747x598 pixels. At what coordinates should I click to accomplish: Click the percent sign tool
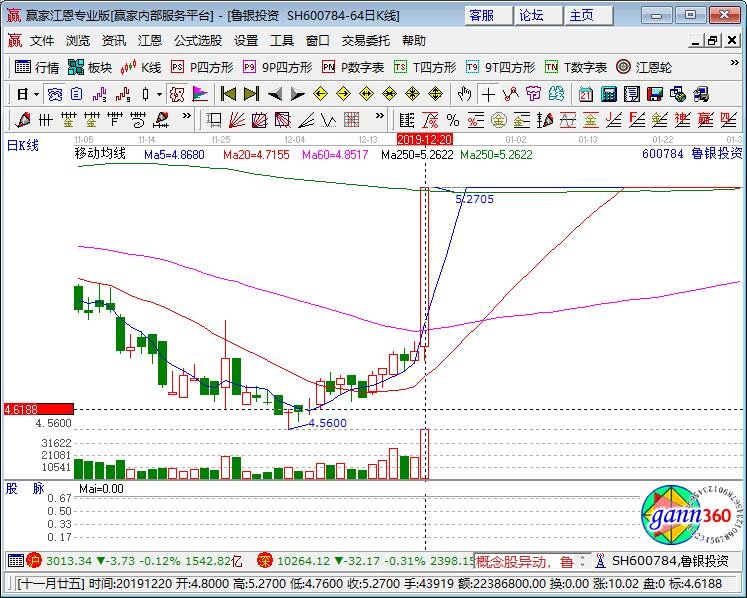(453, 120)
